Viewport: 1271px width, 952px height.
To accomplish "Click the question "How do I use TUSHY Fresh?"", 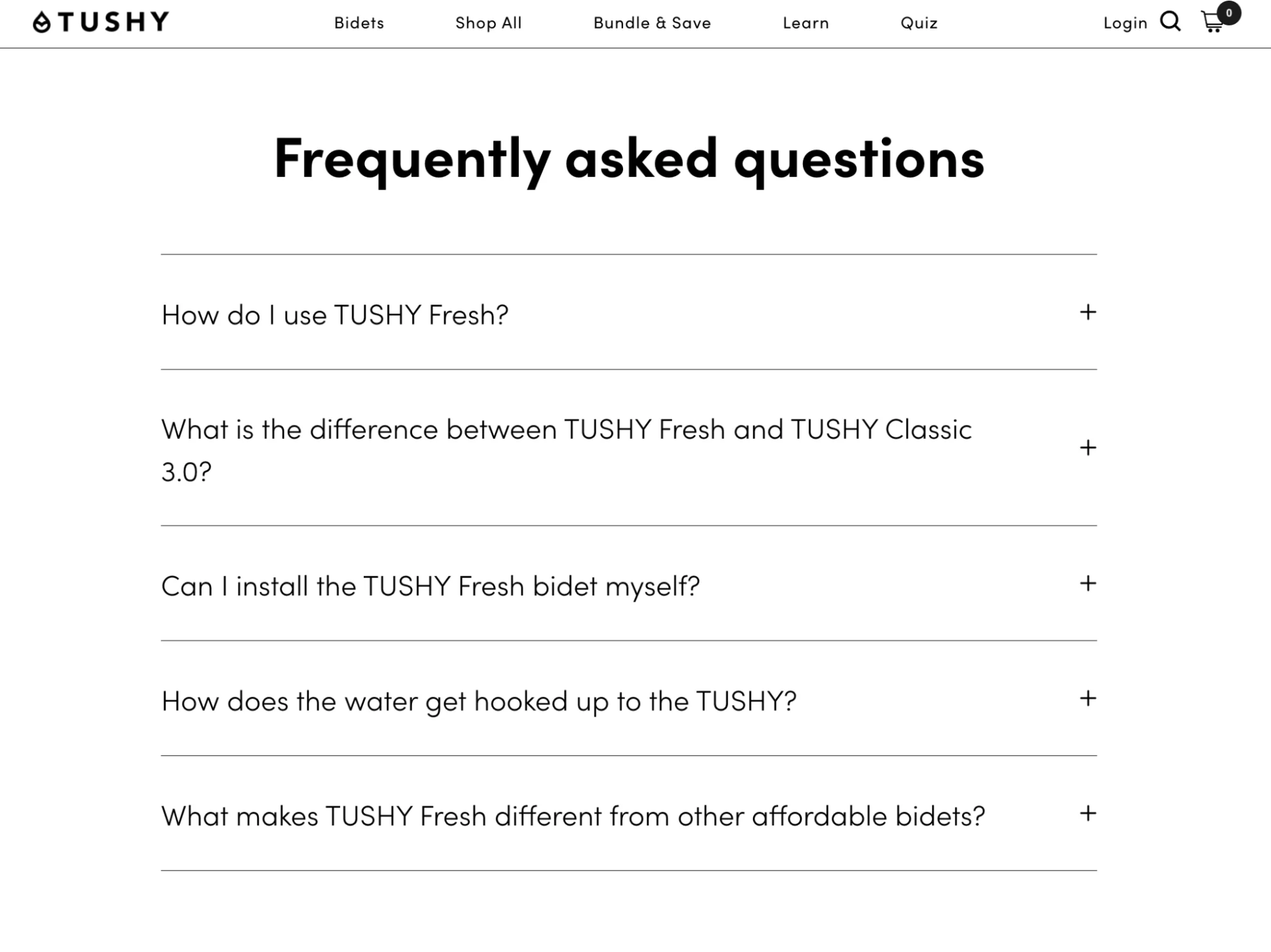I will tap(335, 314).
